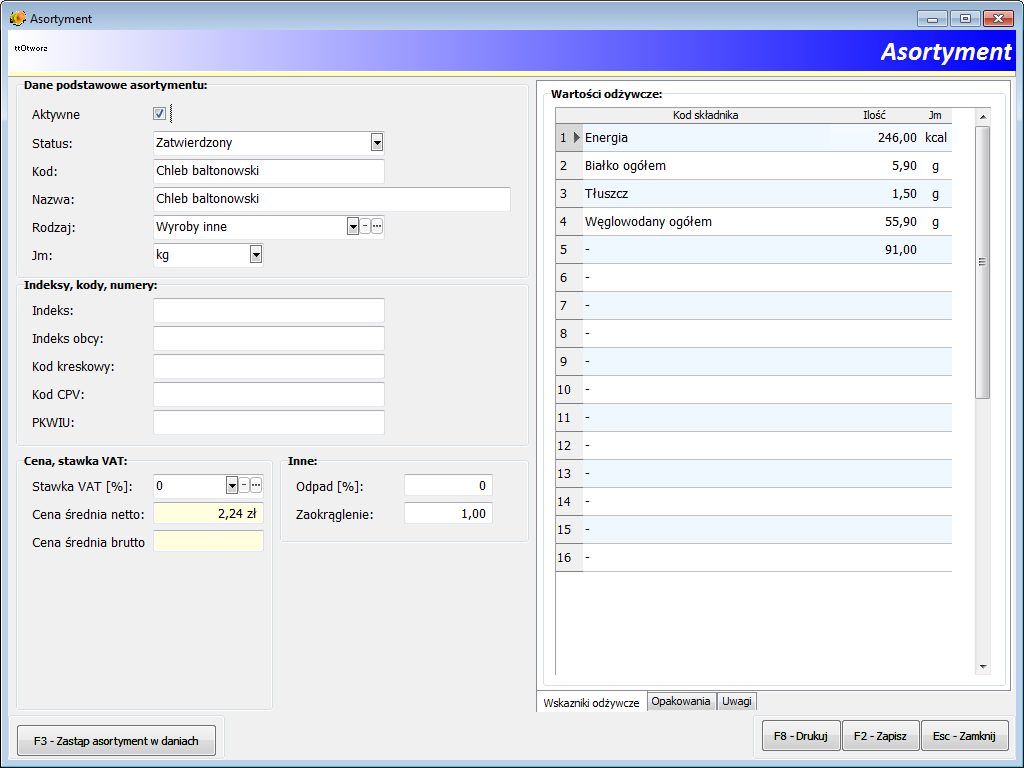Image resolution: width=1024 pixels, height=768 pixels.
Task: Click the Zaokrąglenie field
Action: tap(448, 514)
